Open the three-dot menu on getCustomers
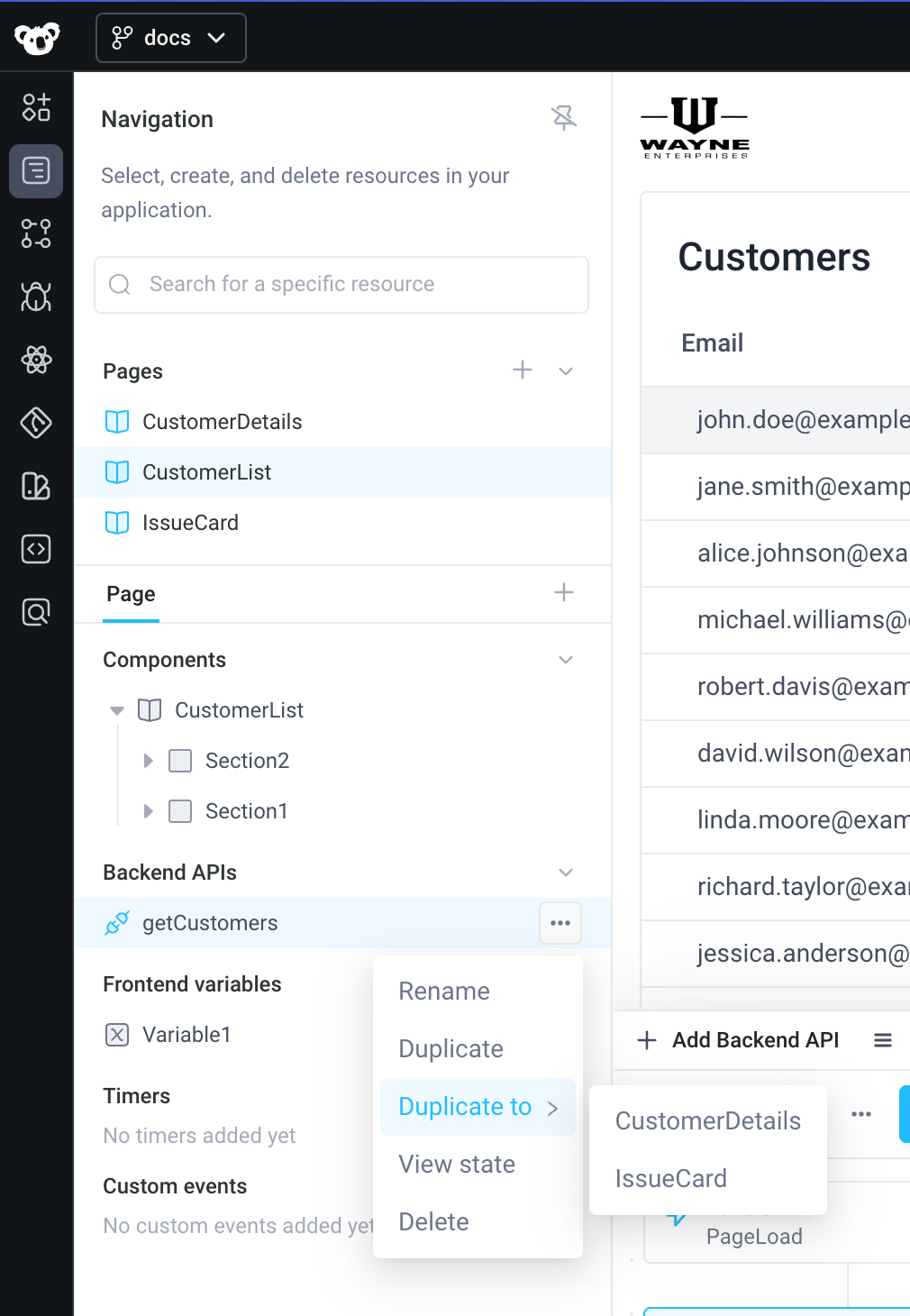Viewport: 910px width, 1316px height. 560,923
